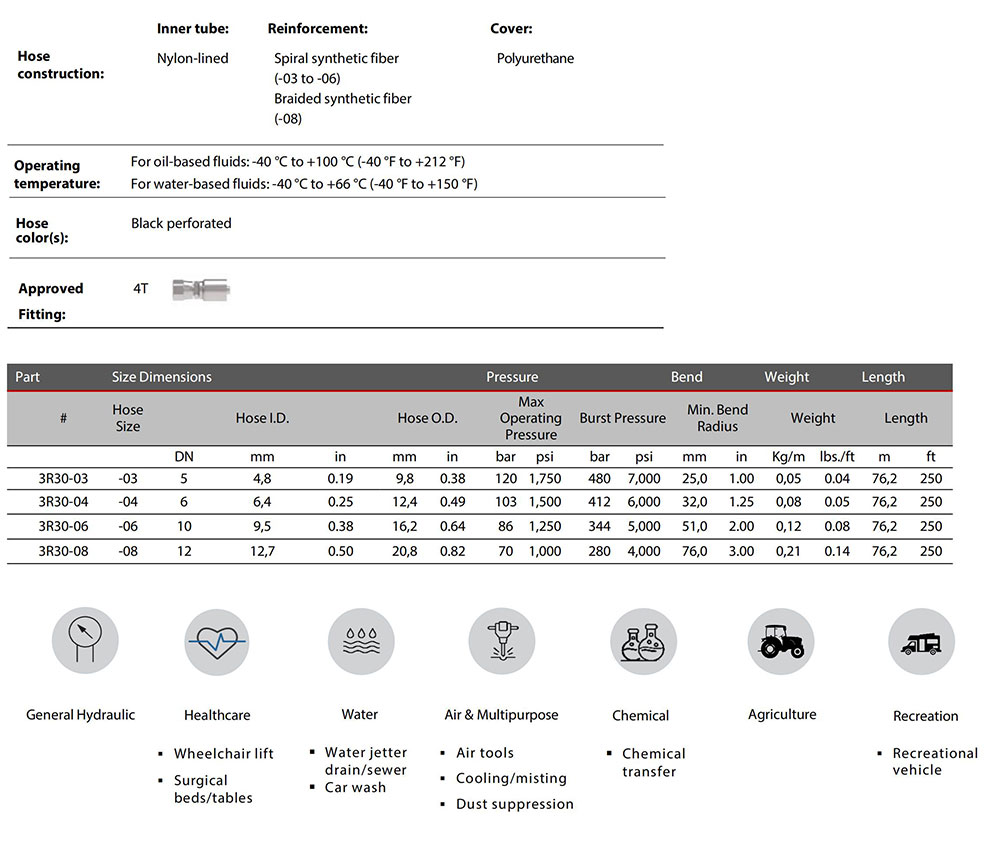
Task: Select the Min. Bend Radius column header
Action: [x=717, y=418]
